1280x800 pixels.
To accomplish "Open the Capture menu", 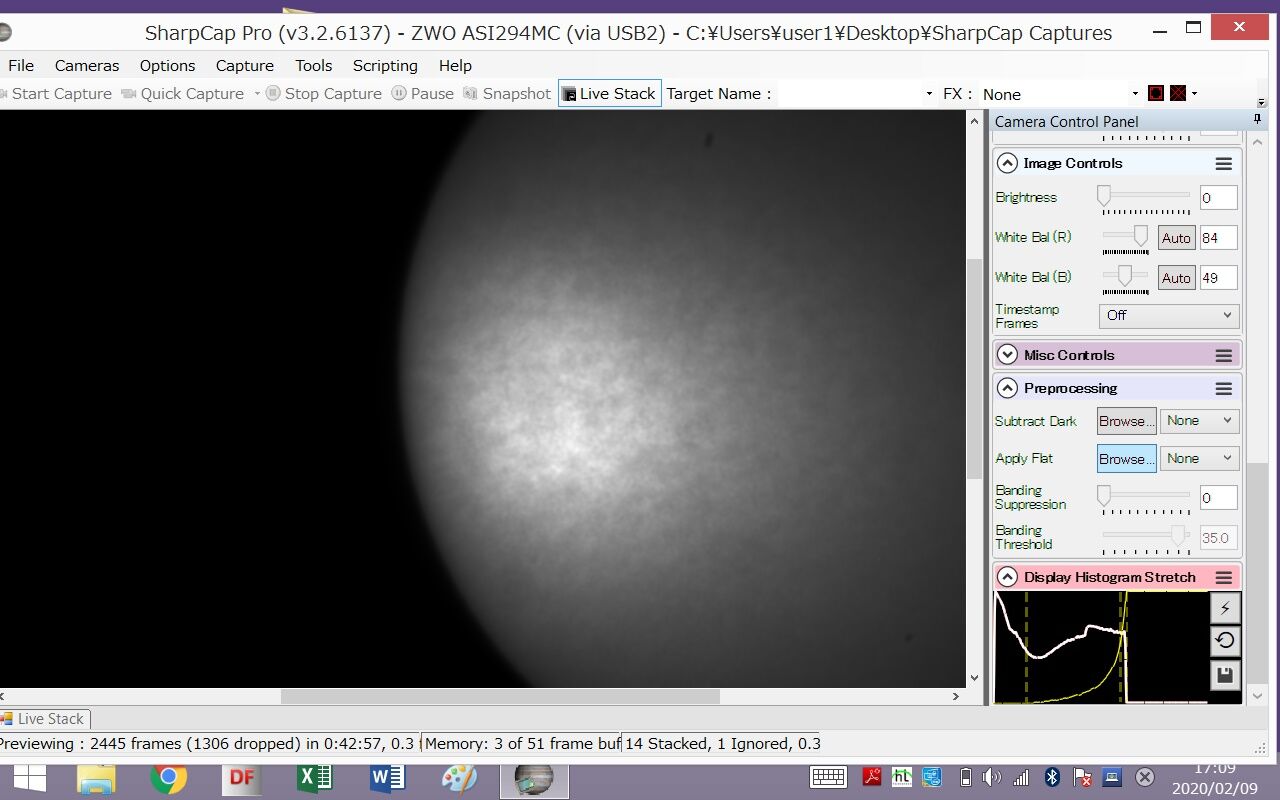I will pos(245,65).
